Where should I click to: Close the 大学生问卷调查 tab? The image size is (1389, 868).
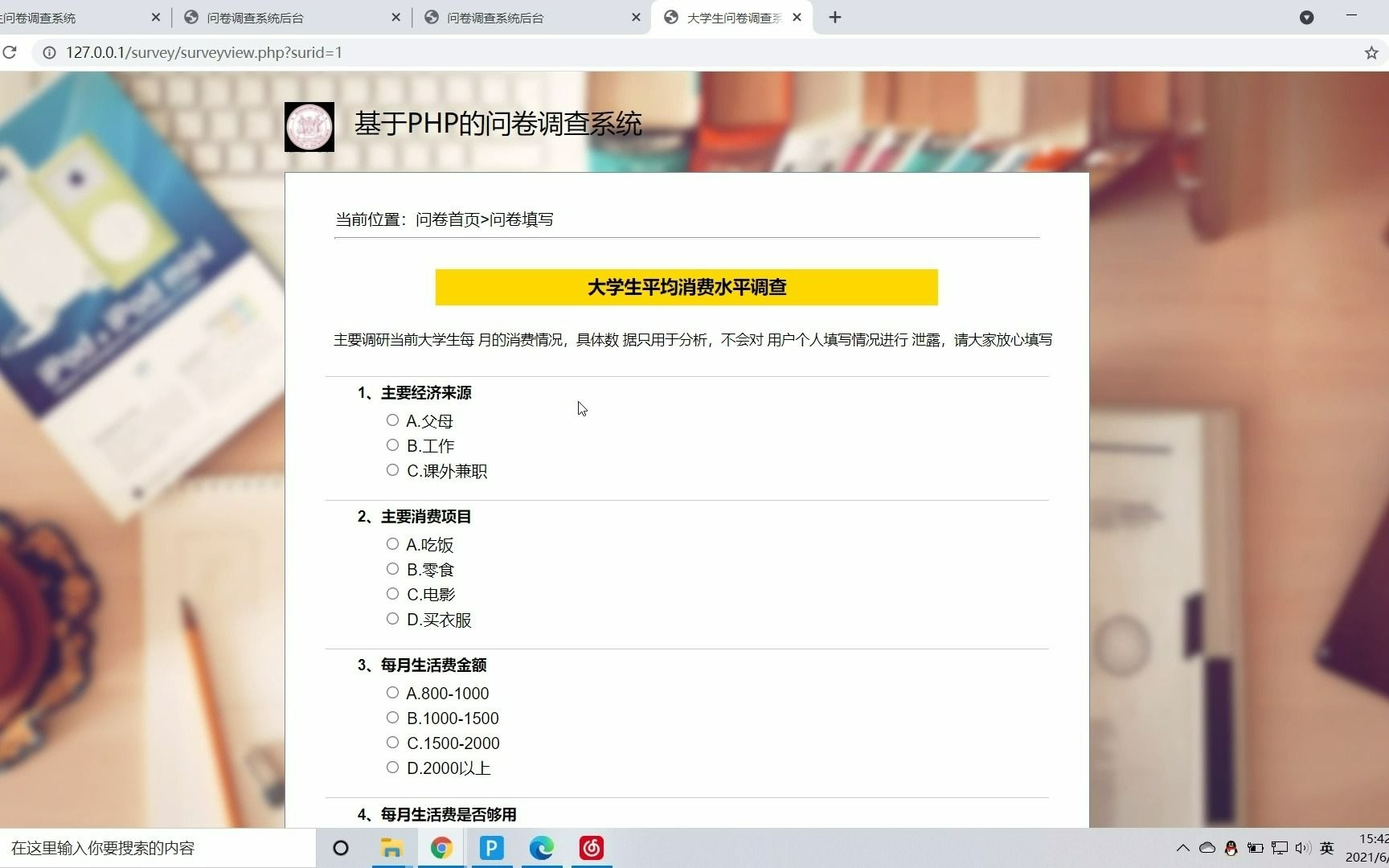(797, 18)
